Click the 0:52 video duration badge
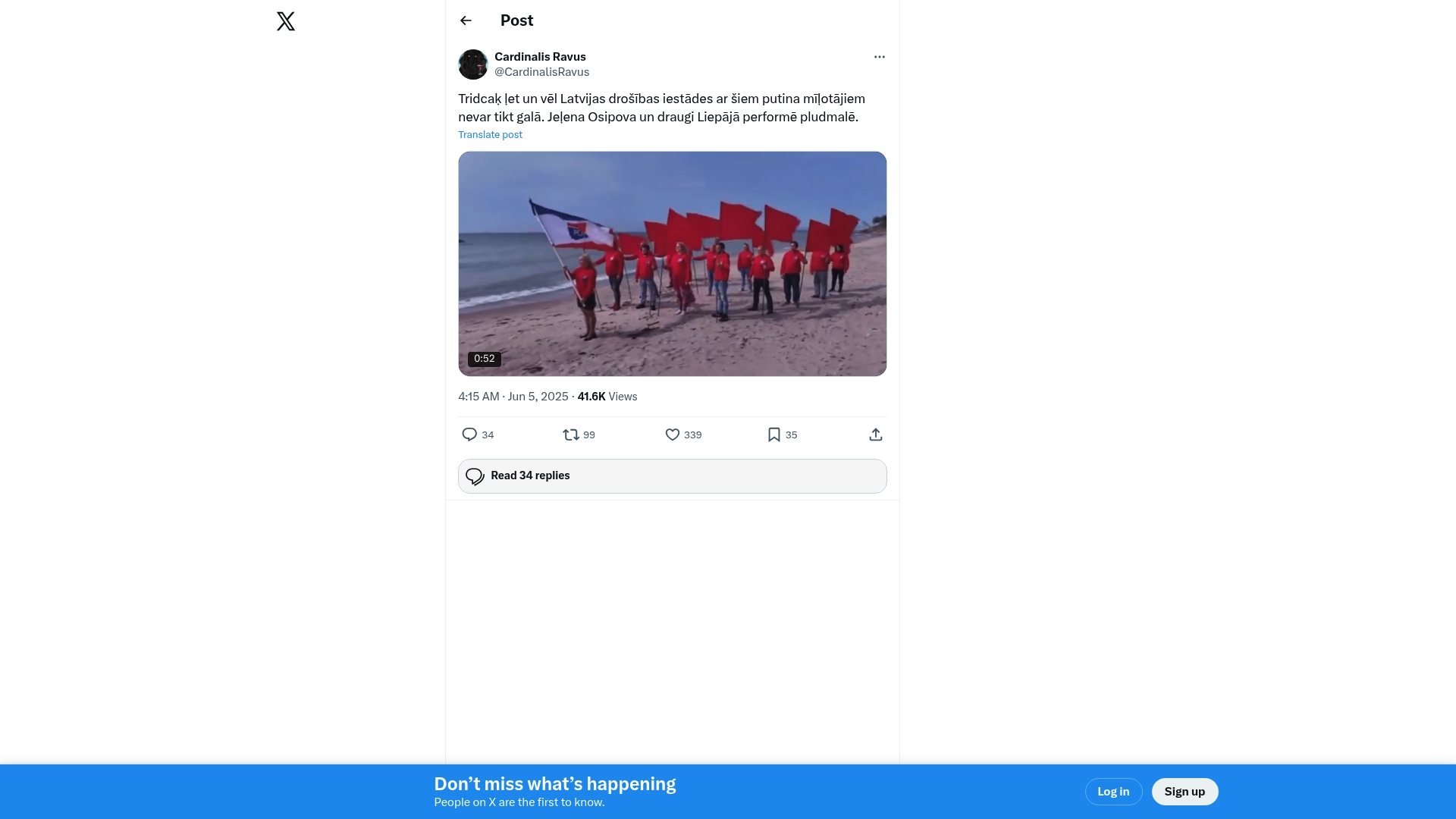This screenshot has width=1456, height=819. [x=484, y=359]
